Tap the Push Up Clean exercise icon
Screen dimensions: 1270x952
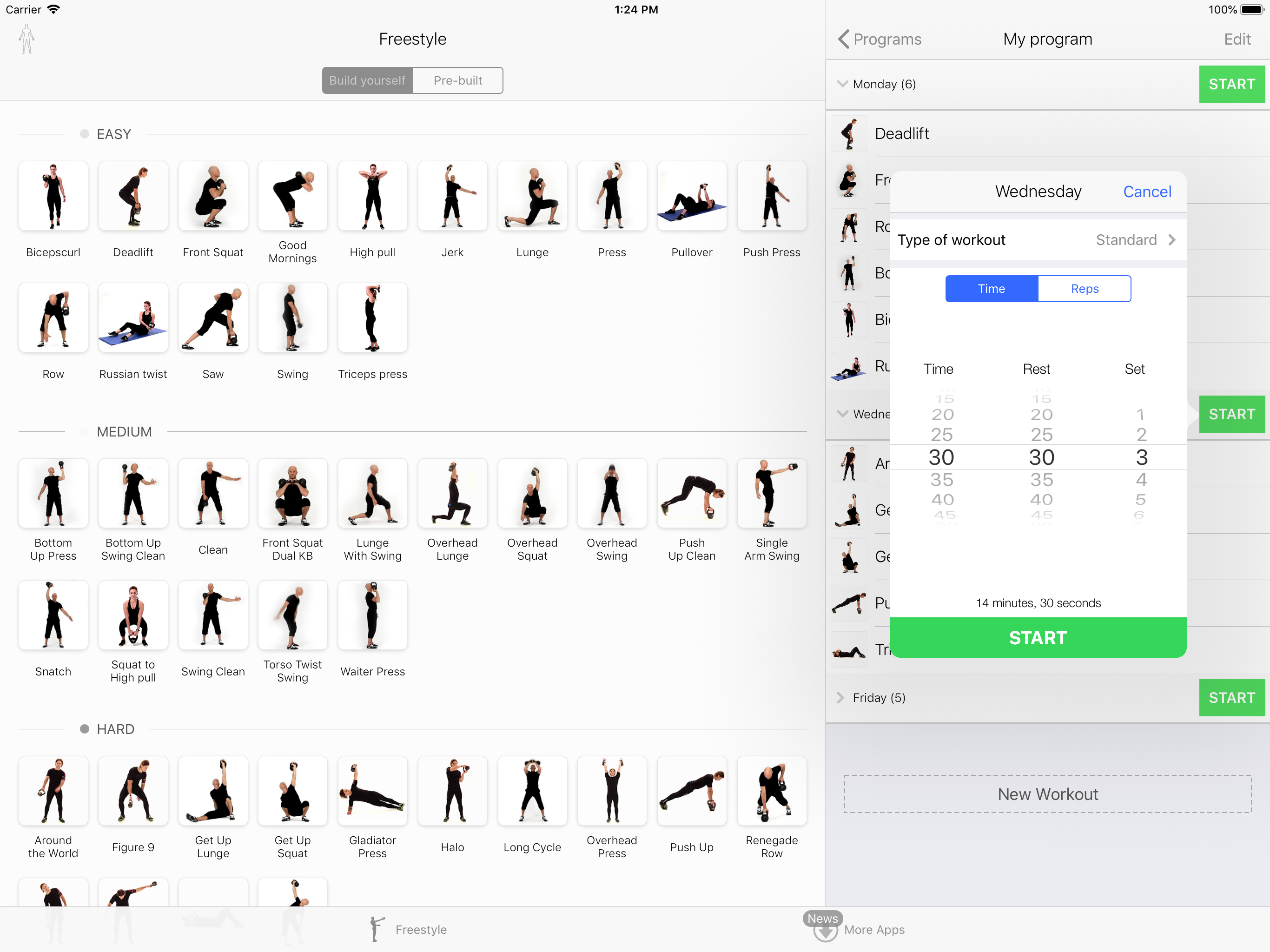691,493
